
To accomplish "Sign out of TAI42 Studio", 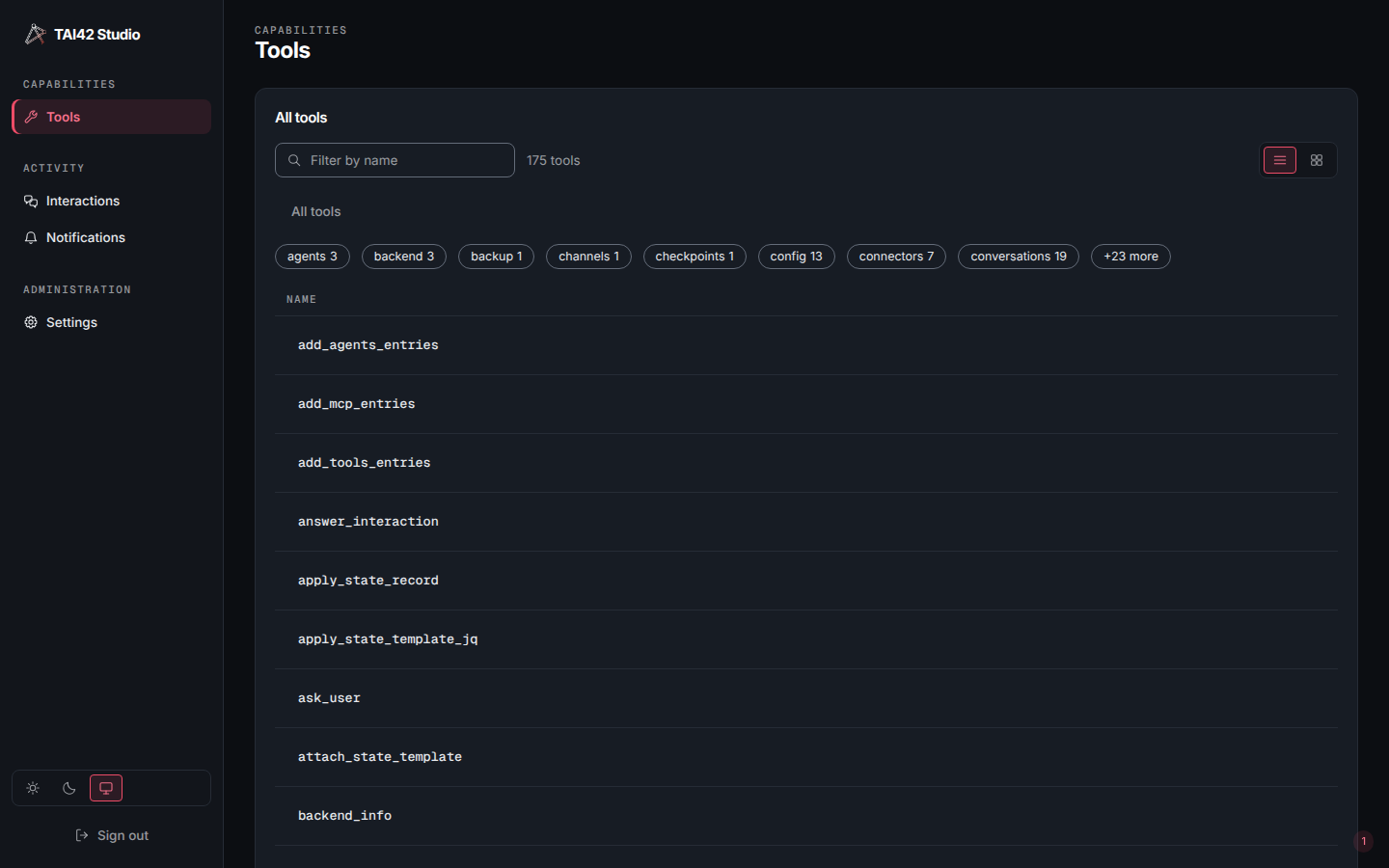I will point(111,835).
